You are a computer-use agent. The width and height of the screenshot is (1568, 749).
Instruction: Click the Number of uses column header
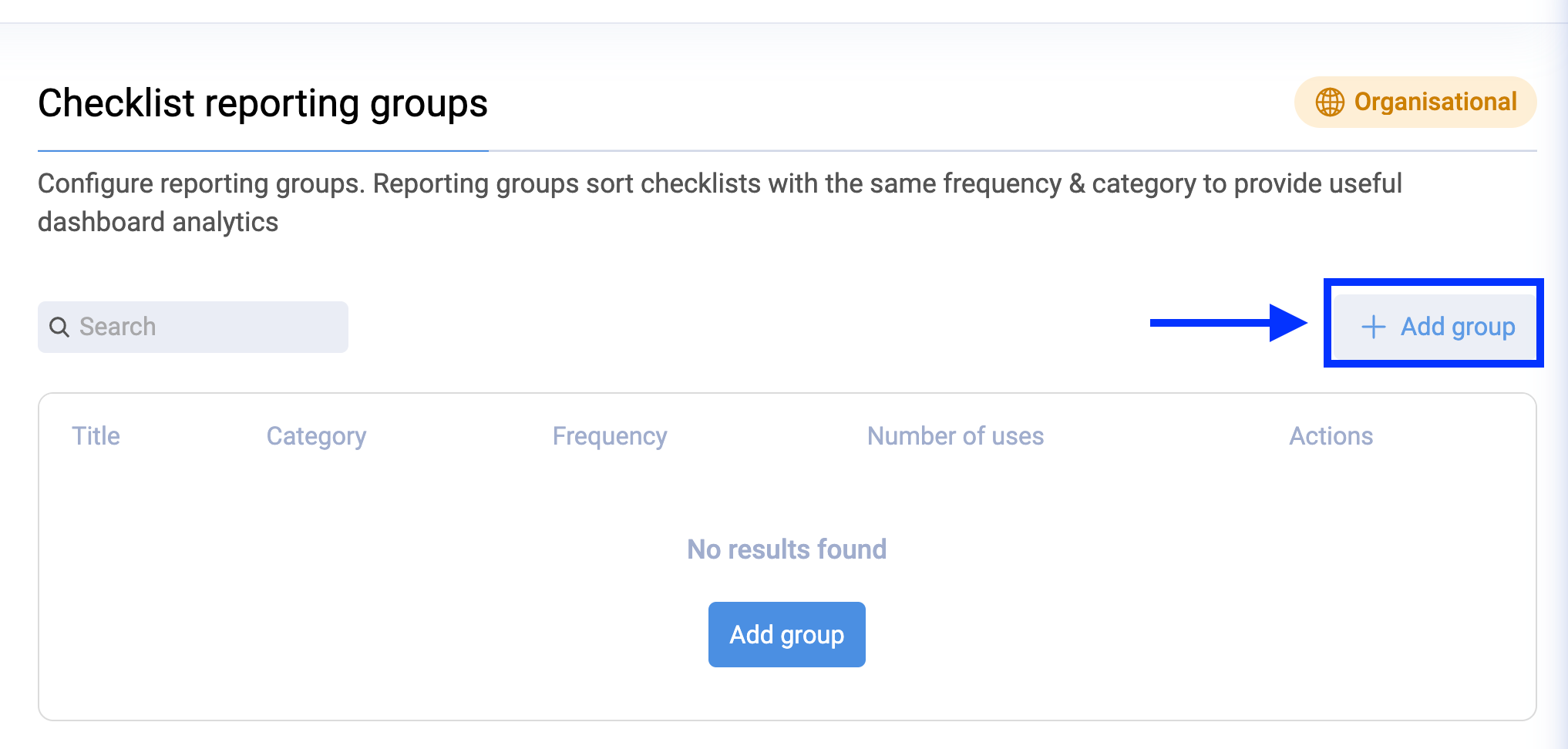(x=955, y=435)
